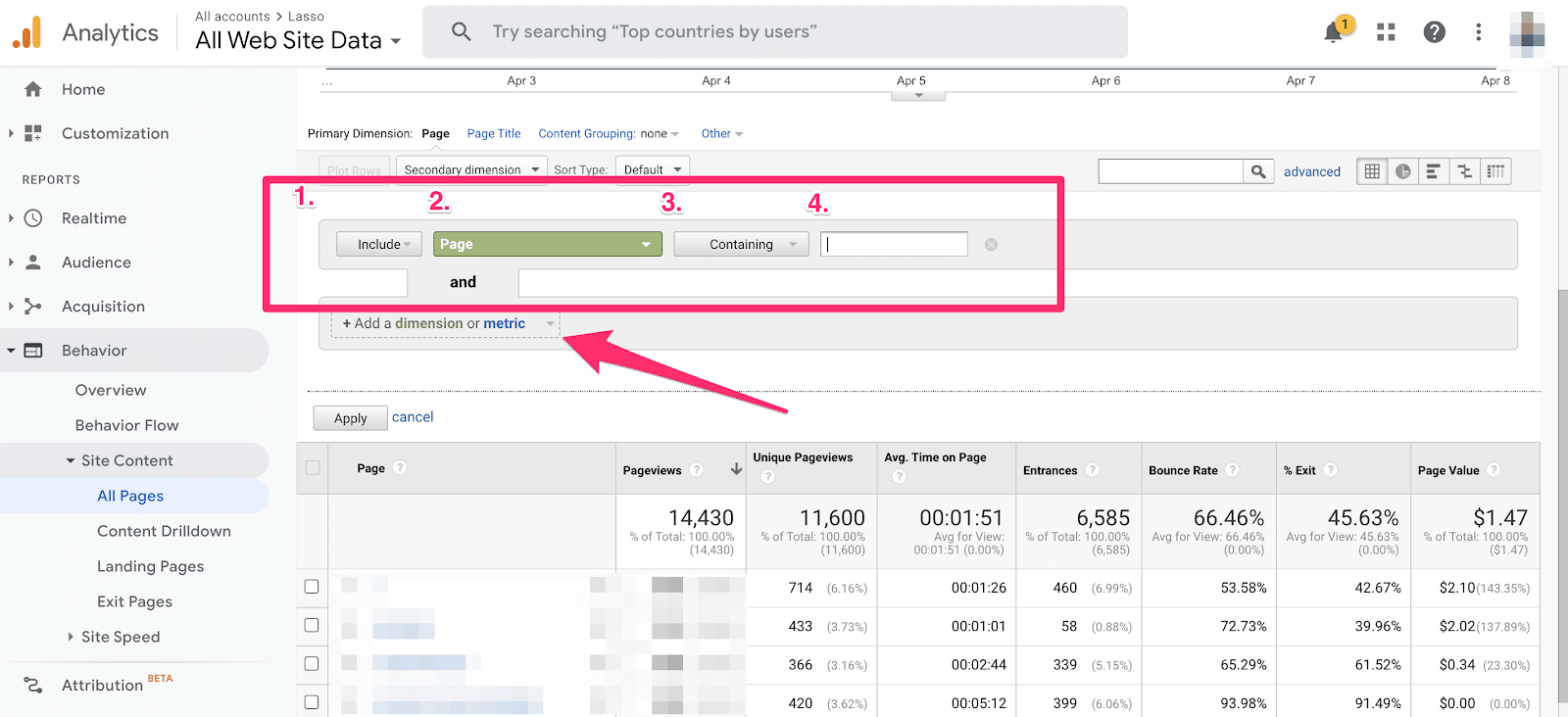Open Add a dimension or metric dropdown
The width and height of the screenshot is (1568, 717).
tap(446, 323)
